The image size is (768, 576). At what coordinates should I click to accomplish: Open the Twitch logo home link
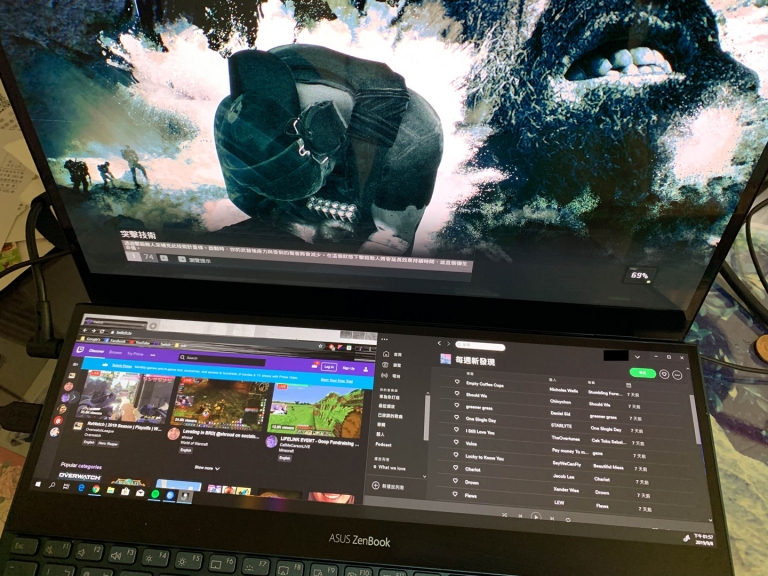79,350
